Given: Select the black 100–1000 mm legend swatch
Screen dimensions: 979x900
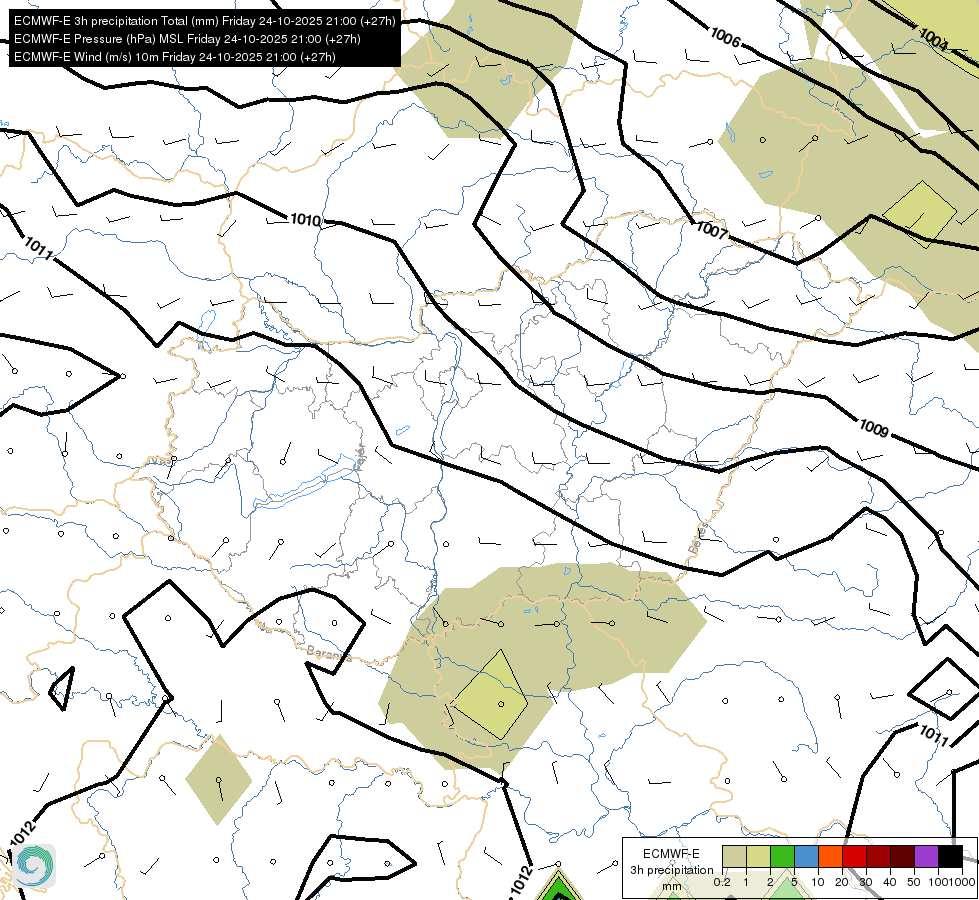Looking at the screenshot, I should pos(950,857).
